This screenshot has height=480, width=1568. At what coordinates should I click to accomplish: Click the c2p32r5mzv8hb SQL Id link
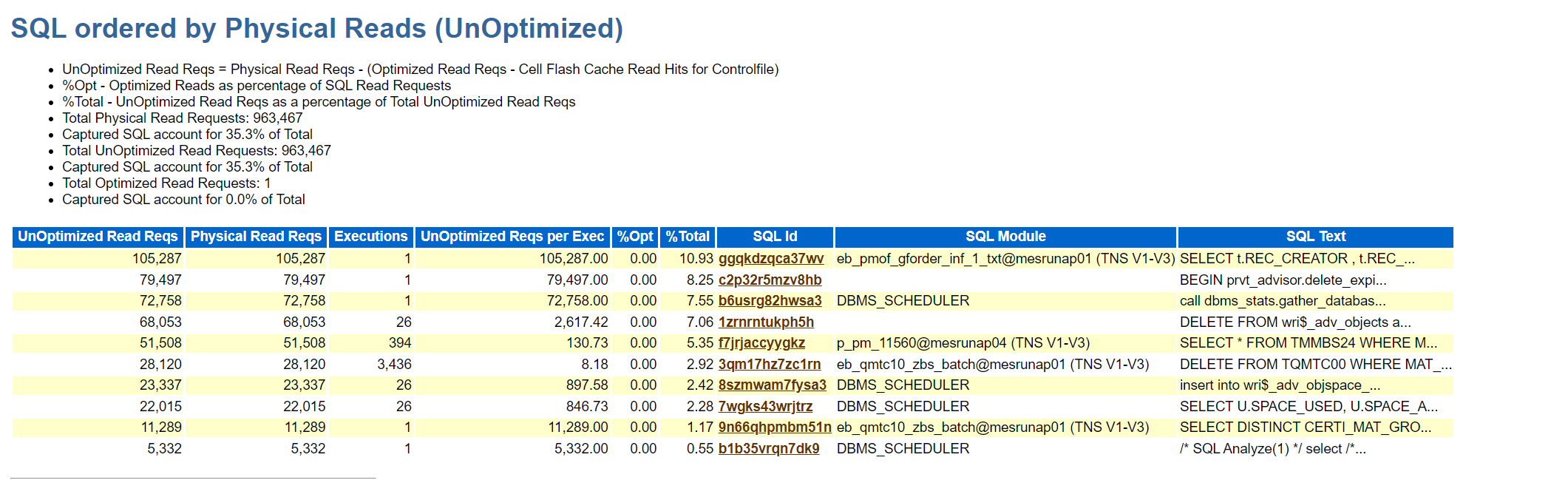click(770, 280)
